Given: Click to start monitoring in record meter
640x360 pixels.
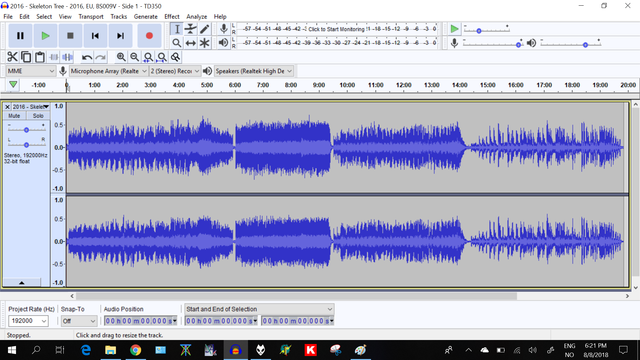Looking at the screenshot, I should coord(336,29).
